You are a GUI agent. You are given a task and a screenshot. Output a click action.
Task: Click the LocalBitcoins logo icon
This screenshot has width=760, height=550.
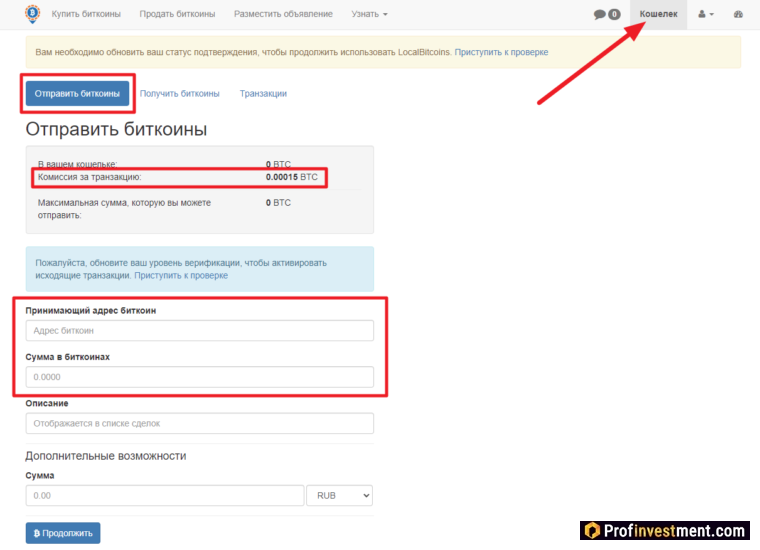(32, 14)
